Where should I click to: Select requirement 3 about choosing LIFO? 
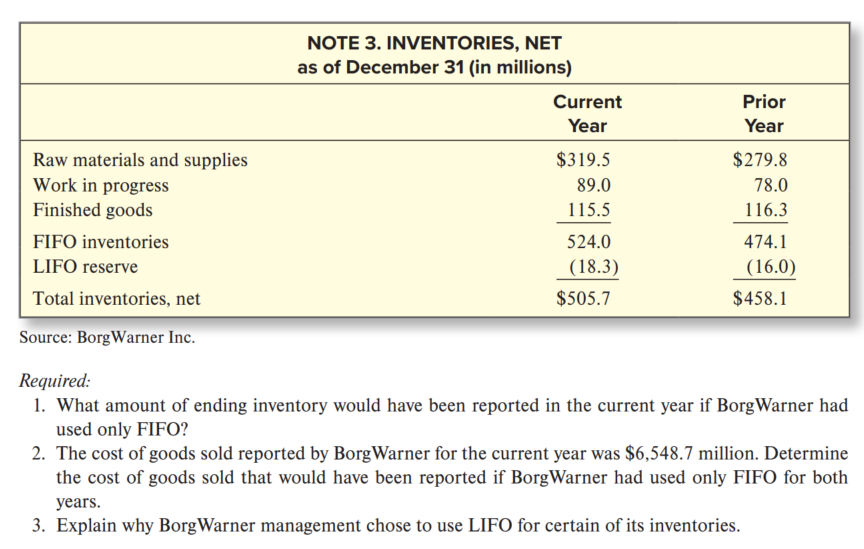pyautogui.click(x=398, y=526)
